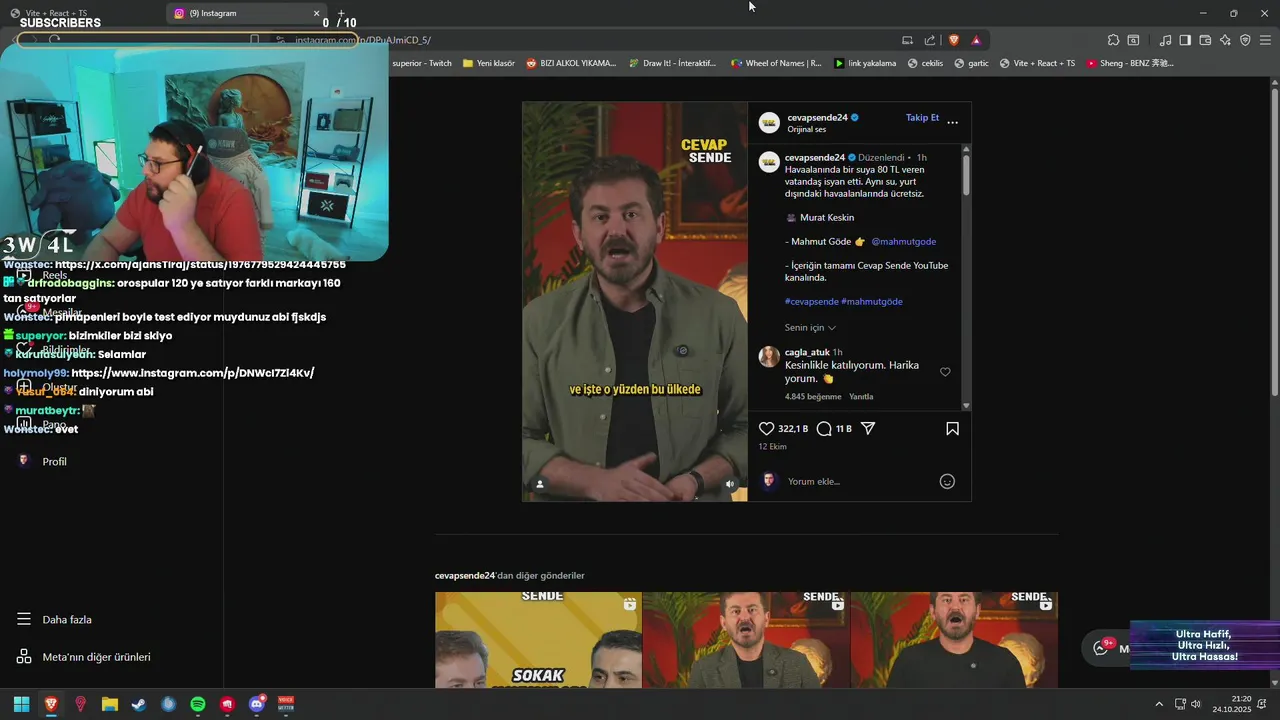Image resolution: width=1280 pixels, height=720 pixels.
Task: View the '4.845 beğenme' comment likes
Action: 813,397
